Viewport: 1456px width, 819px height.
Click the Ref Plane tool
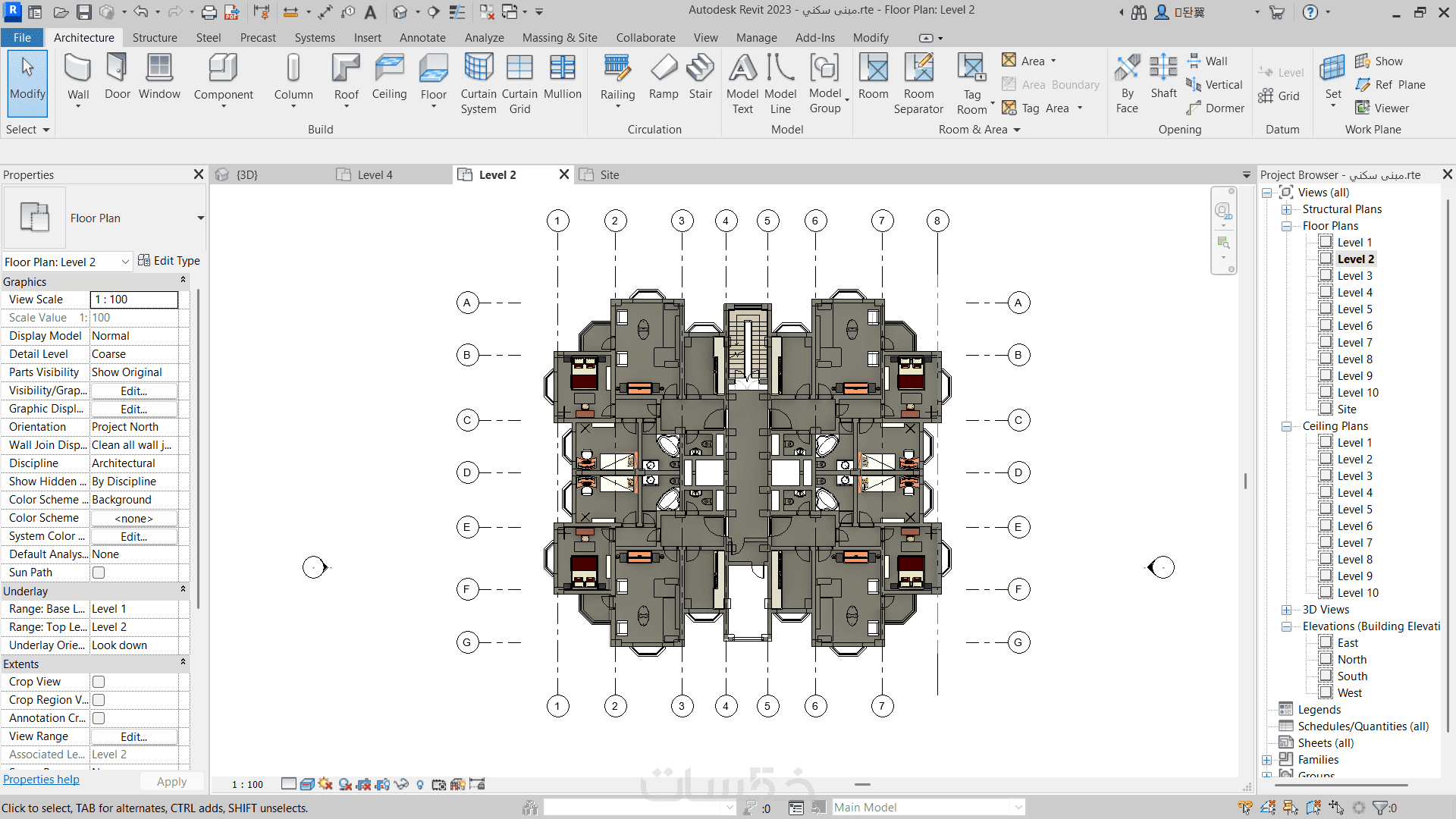click(1392, 85)
